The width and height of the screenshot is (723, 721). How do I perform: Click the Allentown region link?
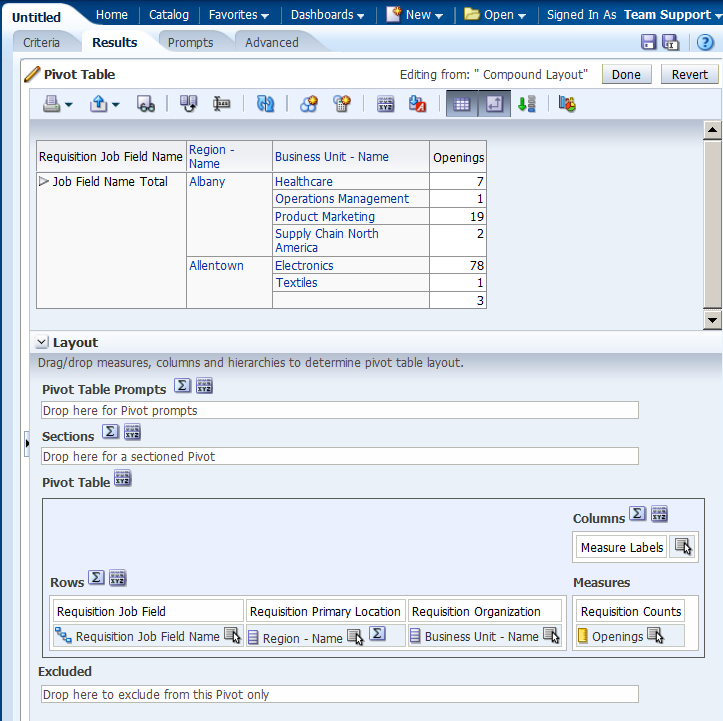coord(216,266)
